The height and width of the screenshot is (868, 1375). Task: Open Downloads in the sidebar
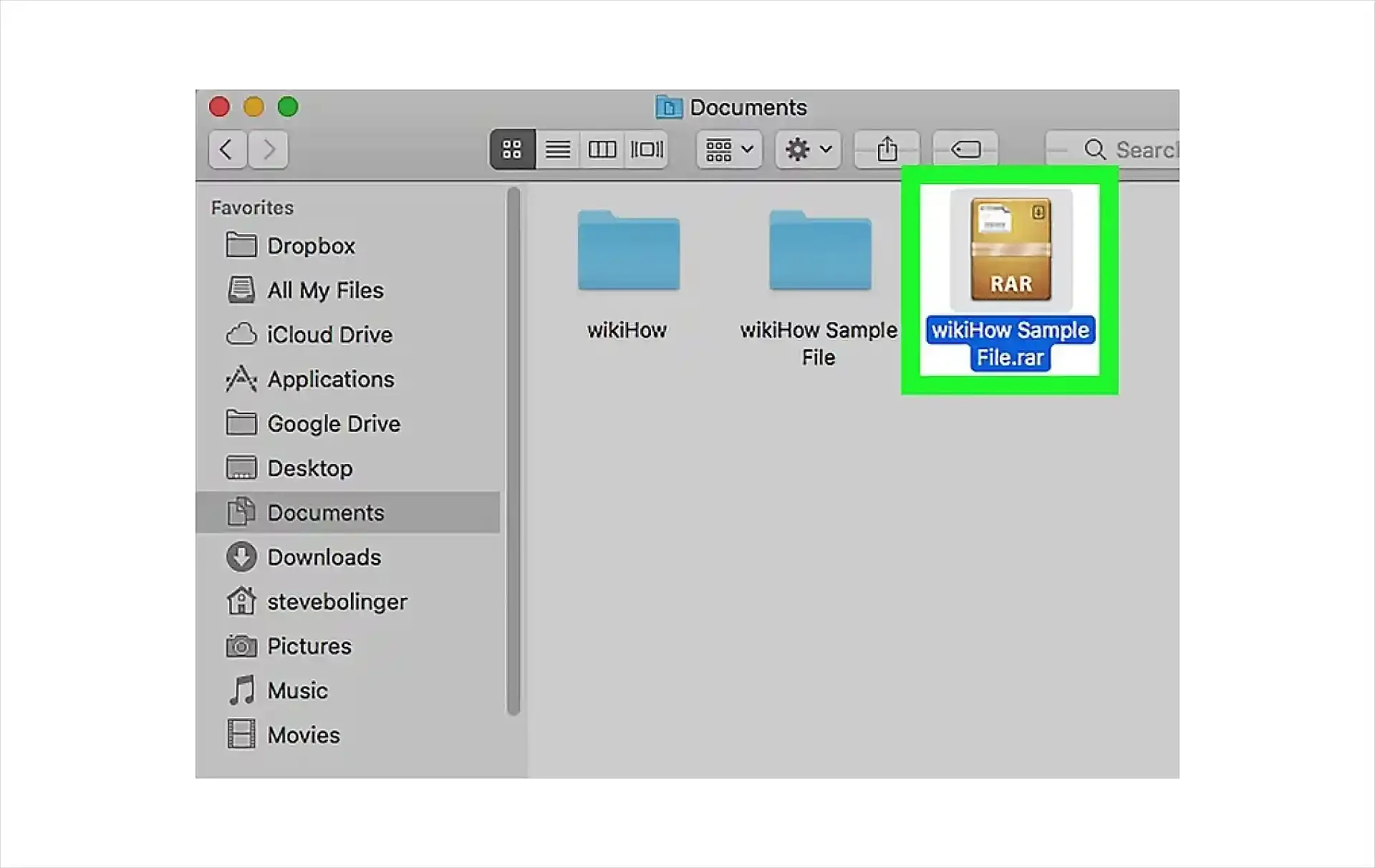pos(347,556)
